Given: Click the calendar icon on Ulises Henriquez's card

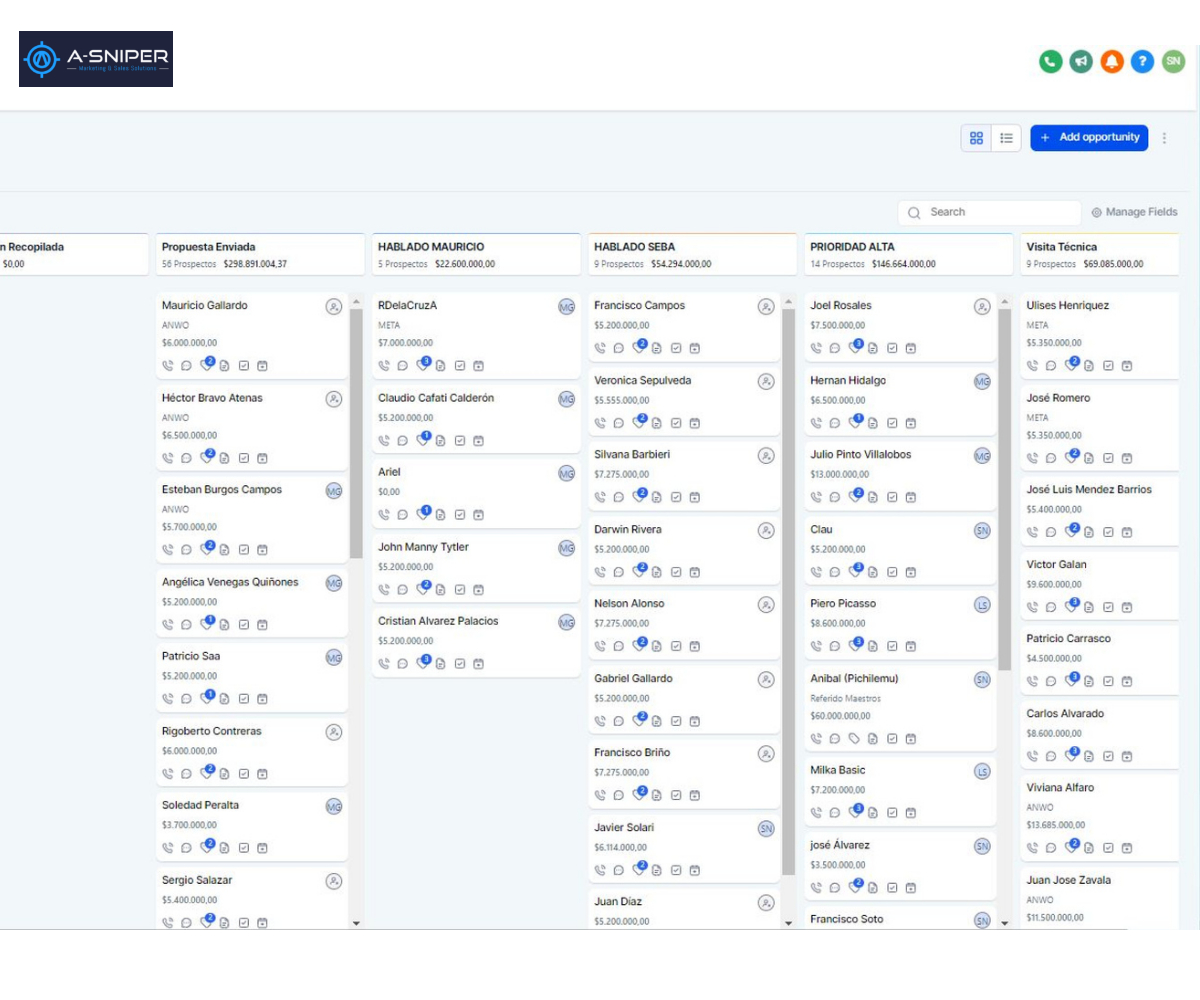Looking at the screenshot, I should click(x=1127, y=366).
